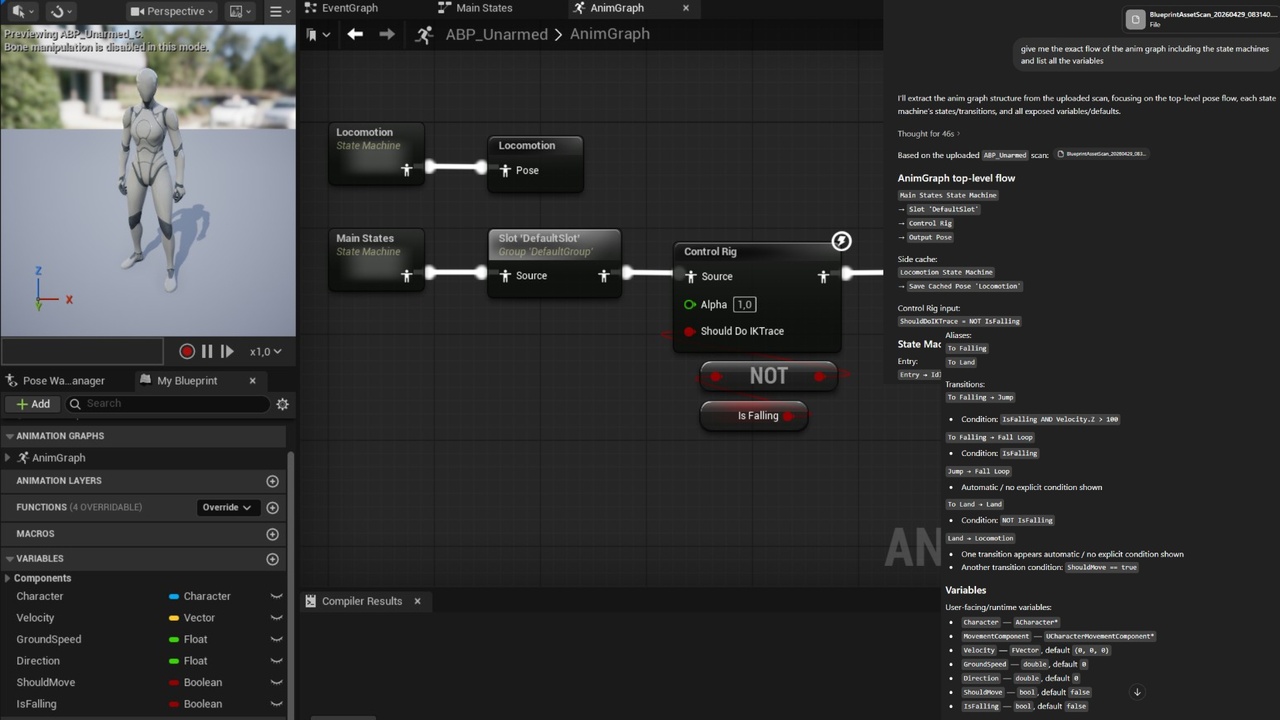1280x720 pixels.
Task: Toggle visibility eye for GroundSpeed variable
Action: [x=276, y=639]
